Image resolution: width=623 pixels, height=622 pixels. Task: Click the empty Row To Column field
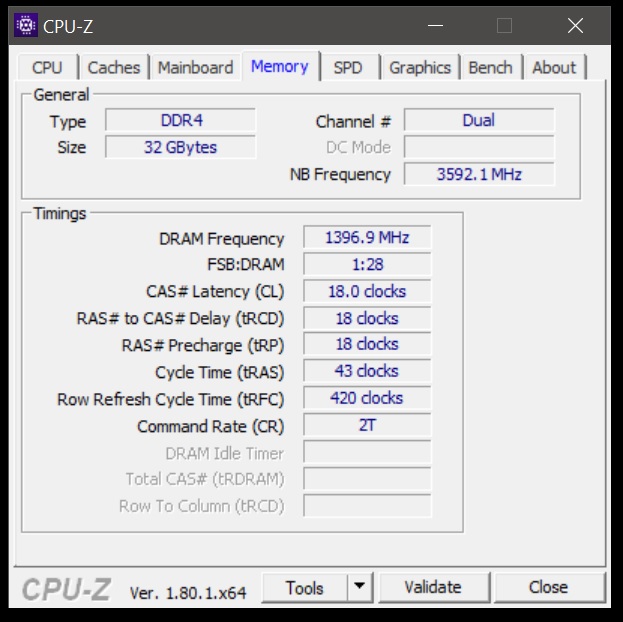point(367,506)
